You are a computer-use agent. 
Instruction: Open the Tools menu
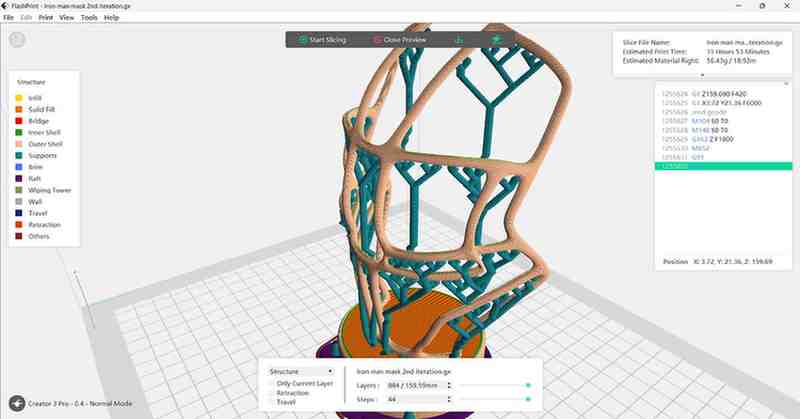tap(89, 17)
